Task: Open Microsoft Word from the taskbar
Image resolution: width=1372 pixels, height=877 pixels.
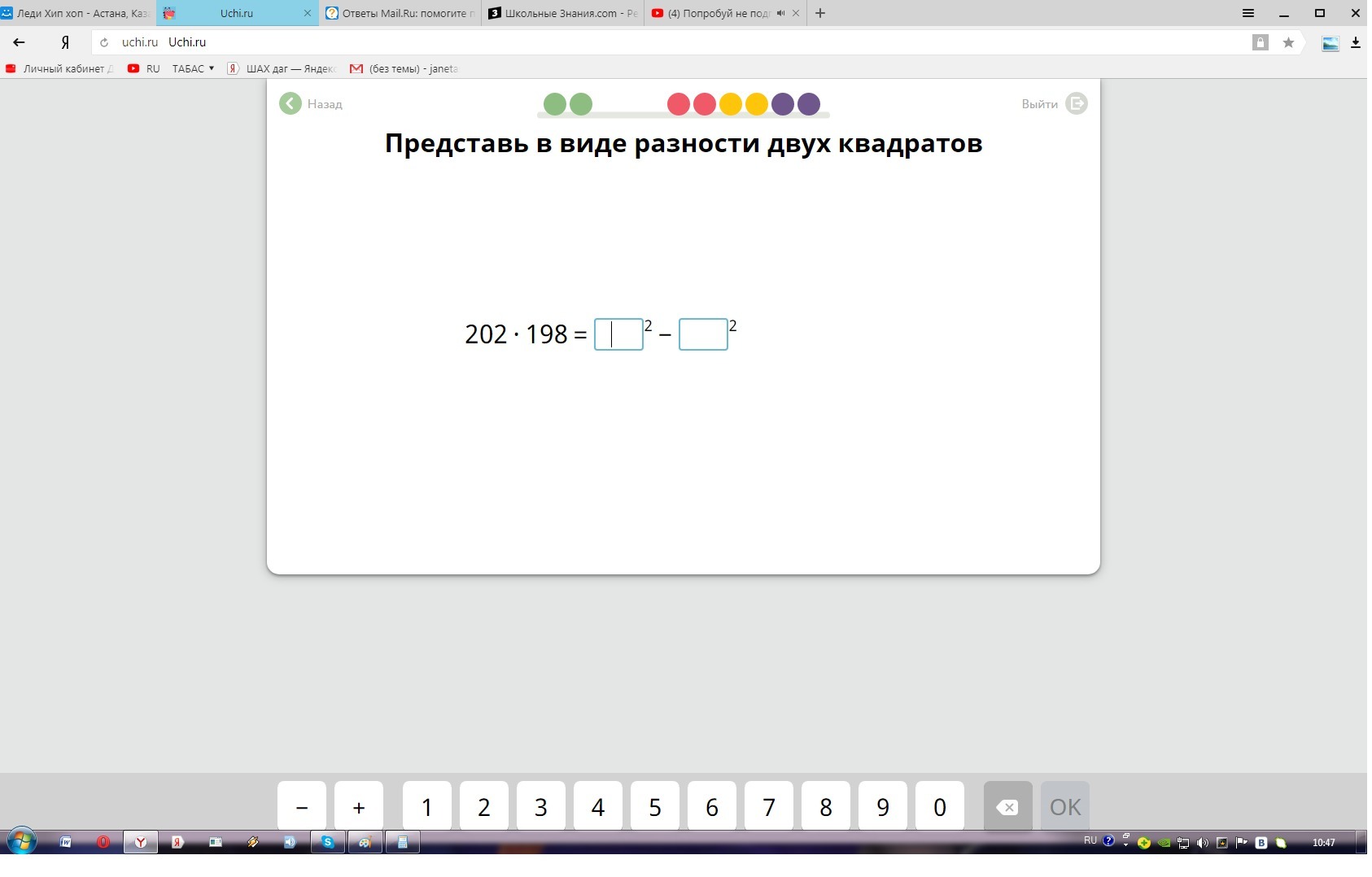Action: 64,842
